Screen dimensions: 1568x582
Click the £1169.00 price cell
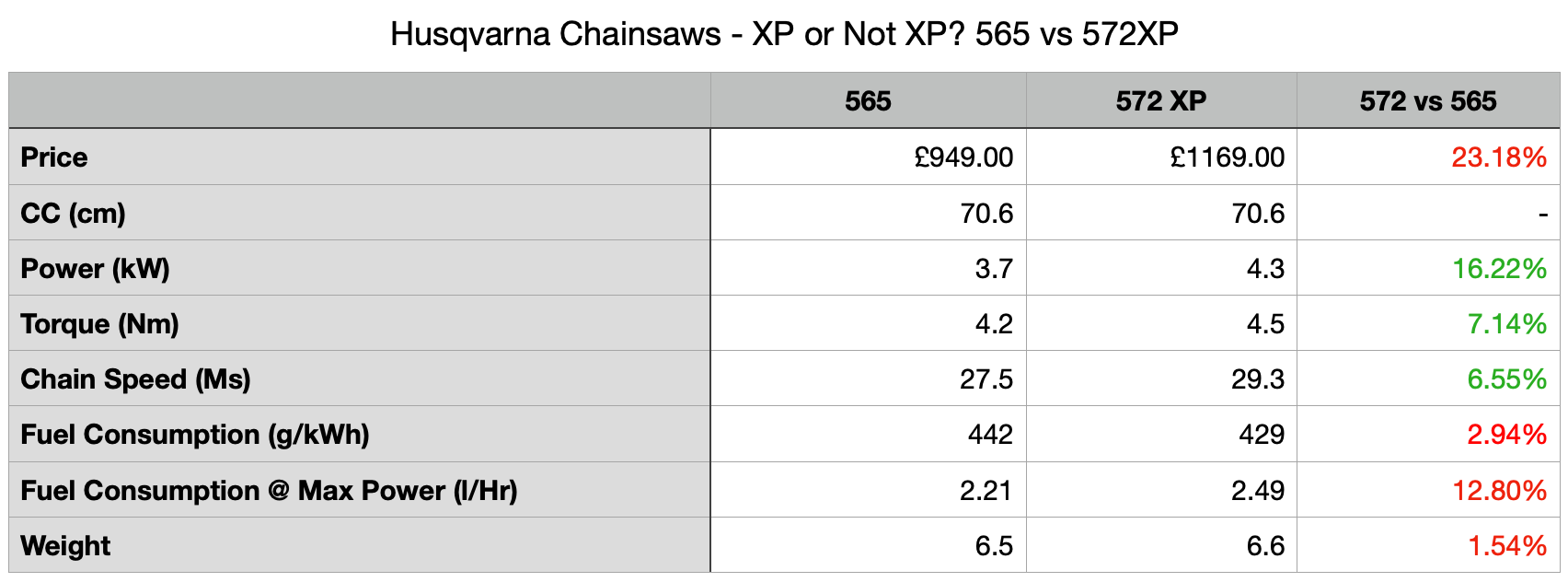[1227, 157]
